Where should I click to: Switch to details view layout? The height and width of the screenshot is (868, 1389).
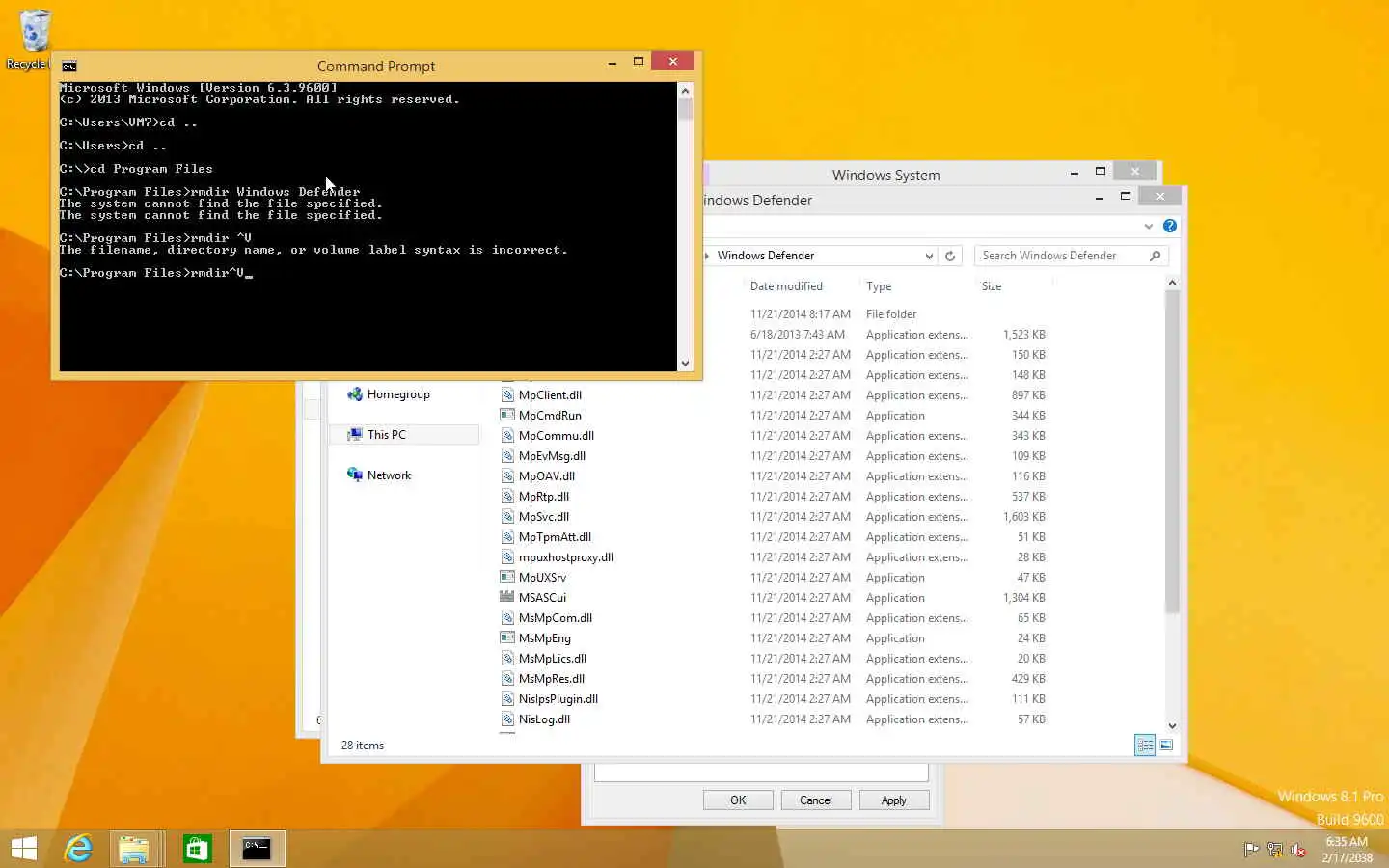1145,745
